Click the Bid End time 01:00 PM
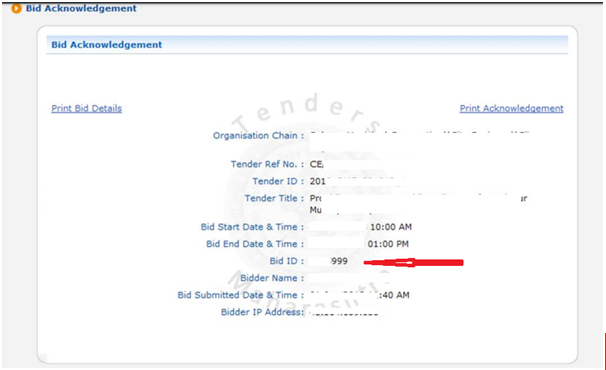The height and width of the screenshot is (370, 606). coord(388,244)
